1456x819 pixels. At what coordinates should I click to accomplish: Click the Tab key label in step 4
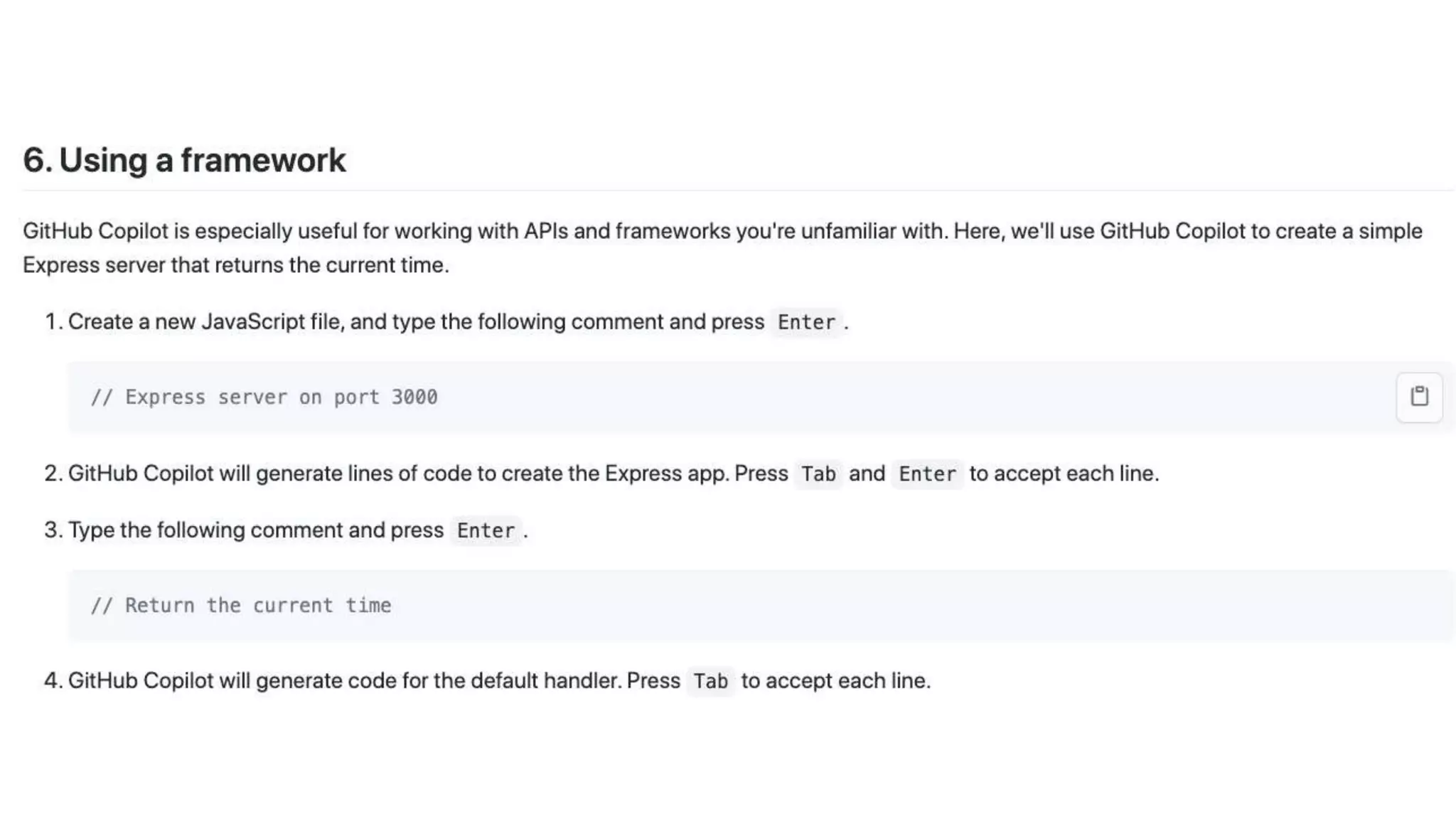[x=710, y=682]
